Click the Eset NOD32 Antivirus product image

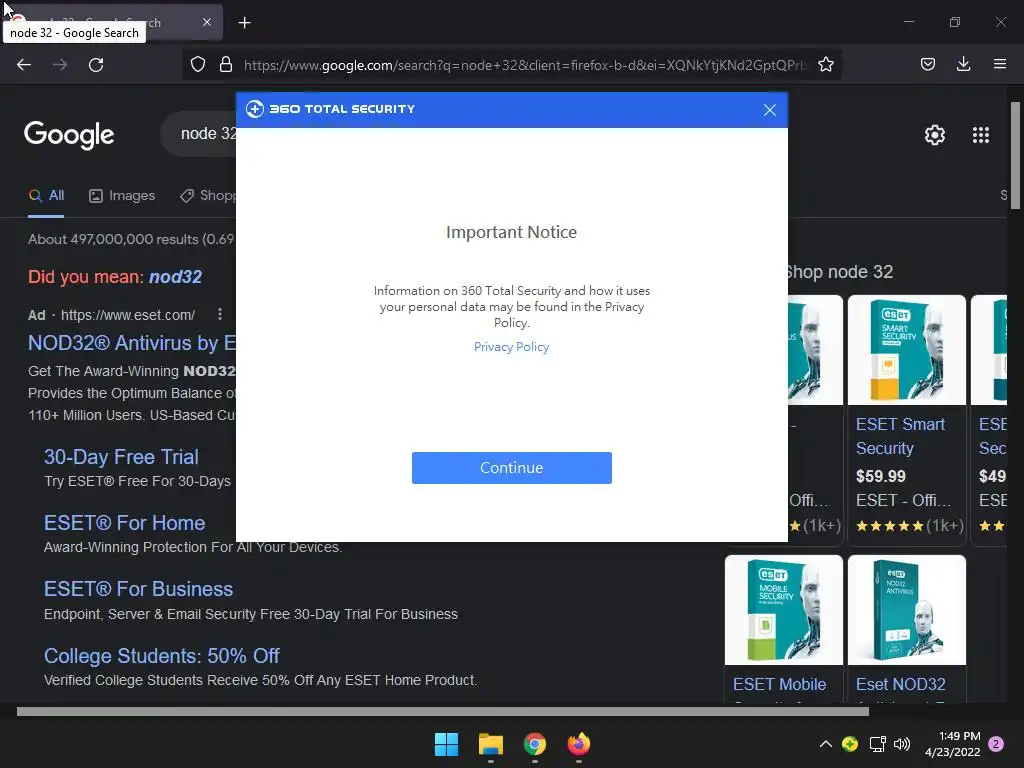point(906,610)
